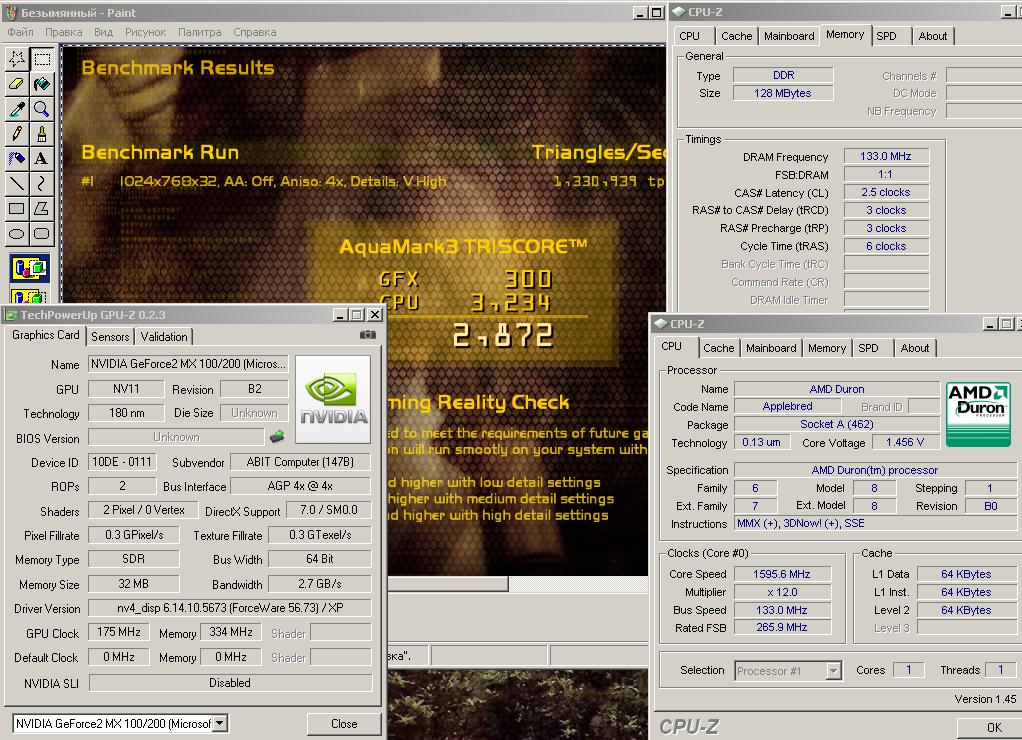Viewport: 1022px width, 740px height.
Task: Switch to Sensors tab in GPU-Z
Action: click(x=110, y=336)
